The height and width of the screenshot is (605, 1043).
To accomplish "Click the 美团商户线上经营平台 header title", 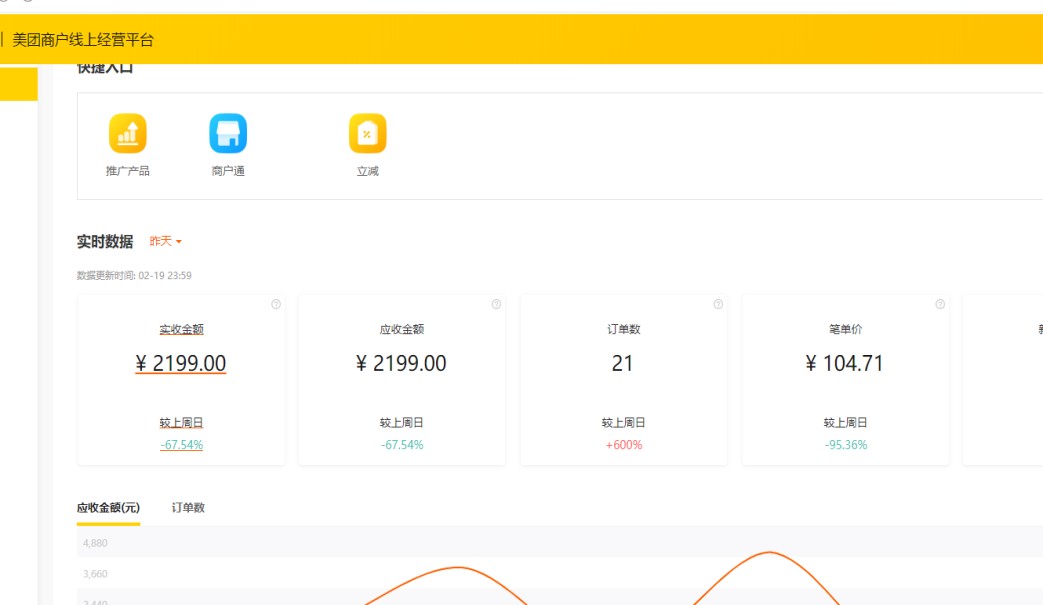I will coord(83,40).
